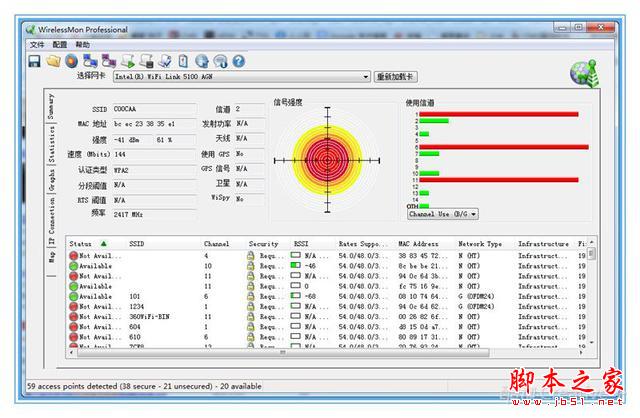This screenshot has width=640, height=418.
Task: Click the SSID field showing COOCAA
Action: pos(154,109)
